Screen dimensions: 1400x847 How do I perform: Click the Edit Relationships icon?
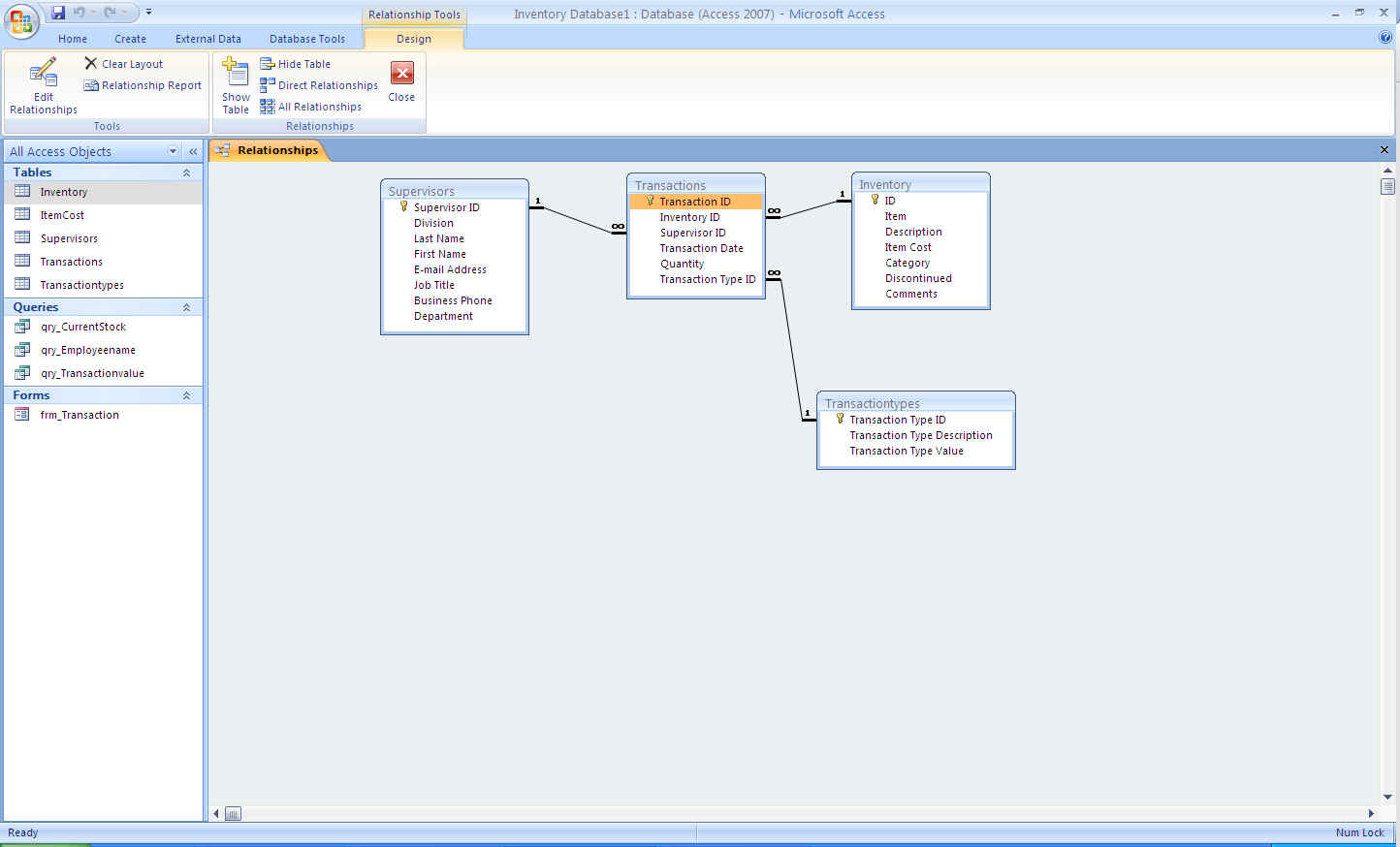click(x=44, y=73)
